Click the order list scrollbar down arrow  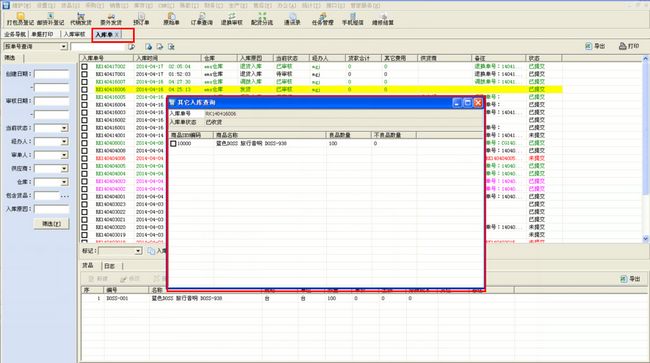pyautogui.click(x=645, y=239)
